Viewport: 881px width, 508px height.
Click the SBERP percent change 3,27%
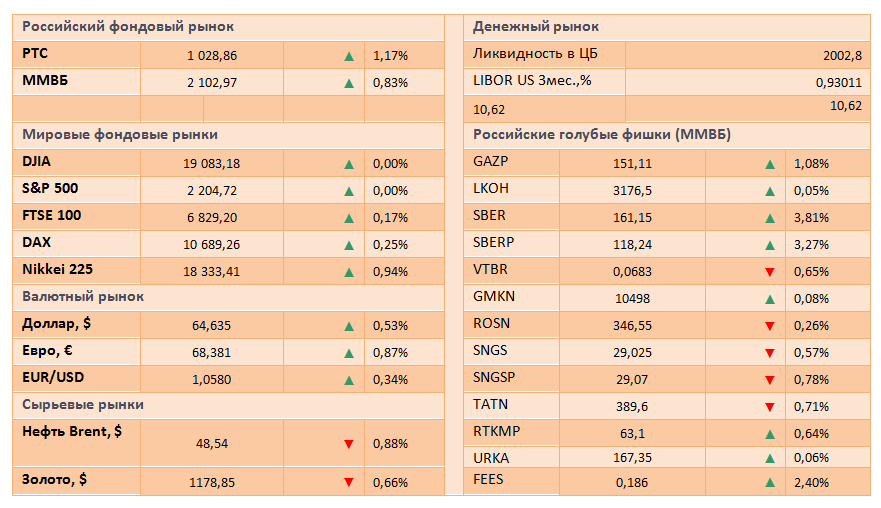811,245
